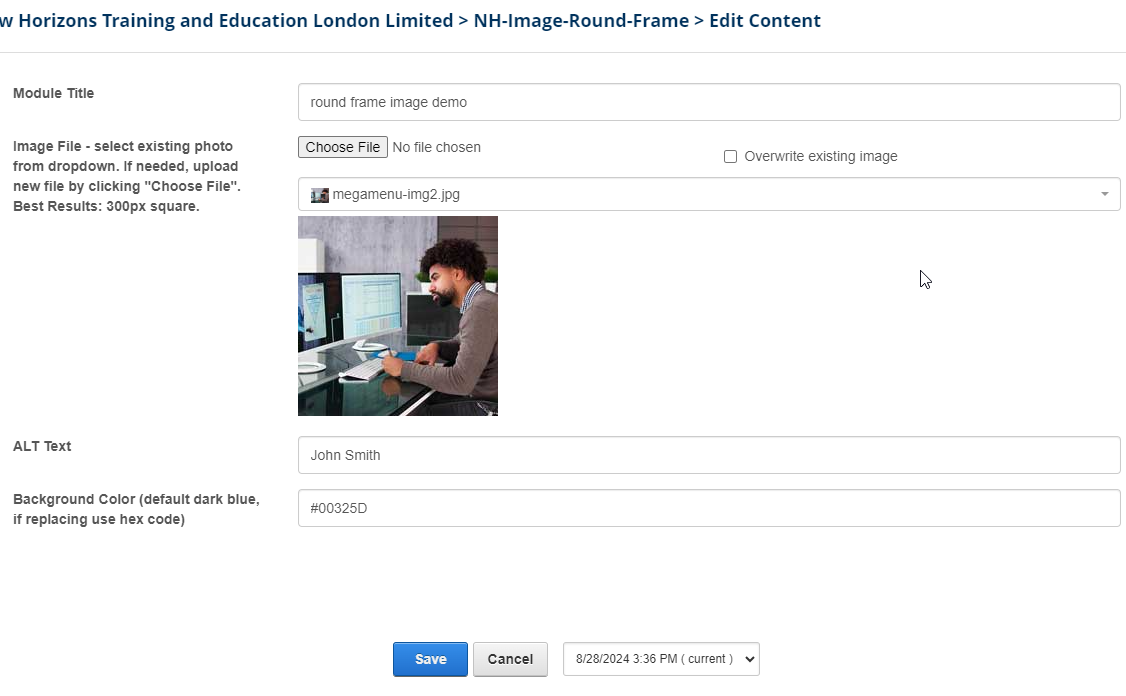This screenshot has height=696, width=1126.
Task: Select NH-Image-Round-Frame in the breadcrumb
Action: (581, 21)
